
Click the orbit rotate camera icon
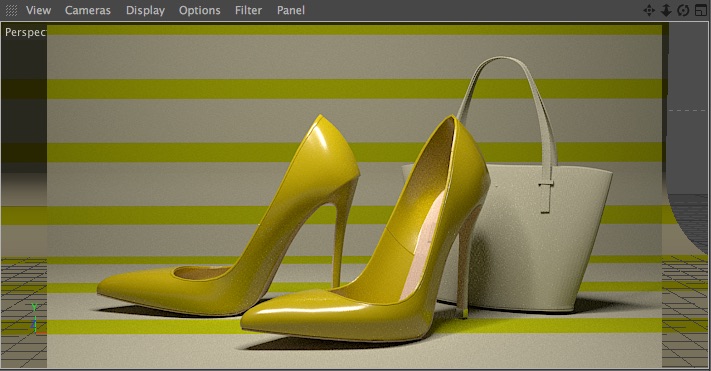[x=683, y=10]
